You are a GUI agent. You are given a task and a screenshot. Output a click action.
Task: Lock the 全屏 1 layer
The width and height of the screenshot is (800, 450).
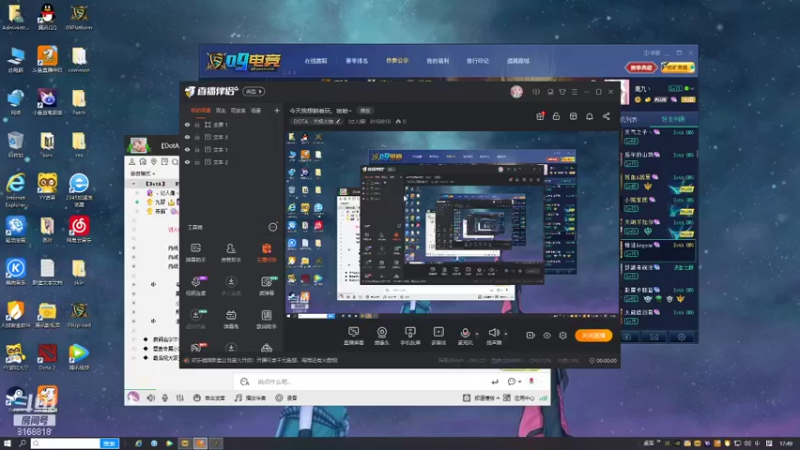click(x=197, y=124)
